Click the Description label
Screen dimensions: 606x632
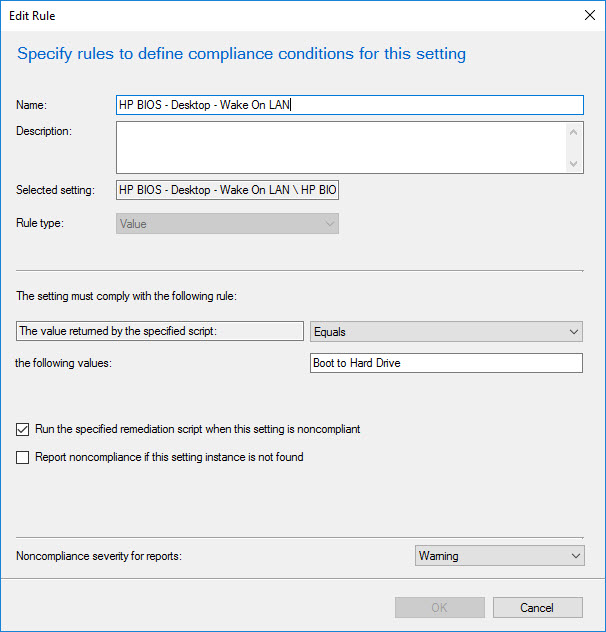click(44, 130)
